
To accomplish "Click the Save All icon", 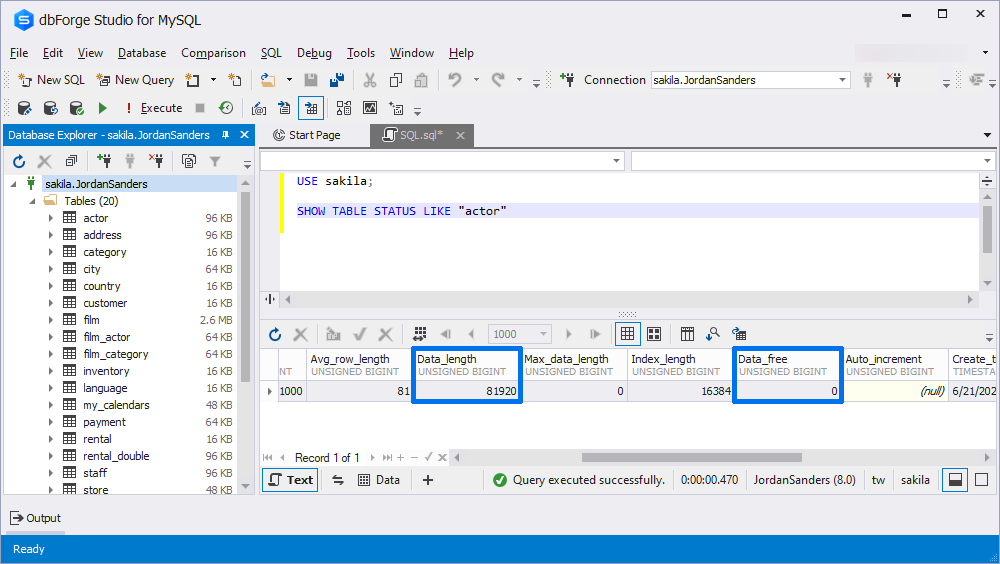I will coord(337,80).
